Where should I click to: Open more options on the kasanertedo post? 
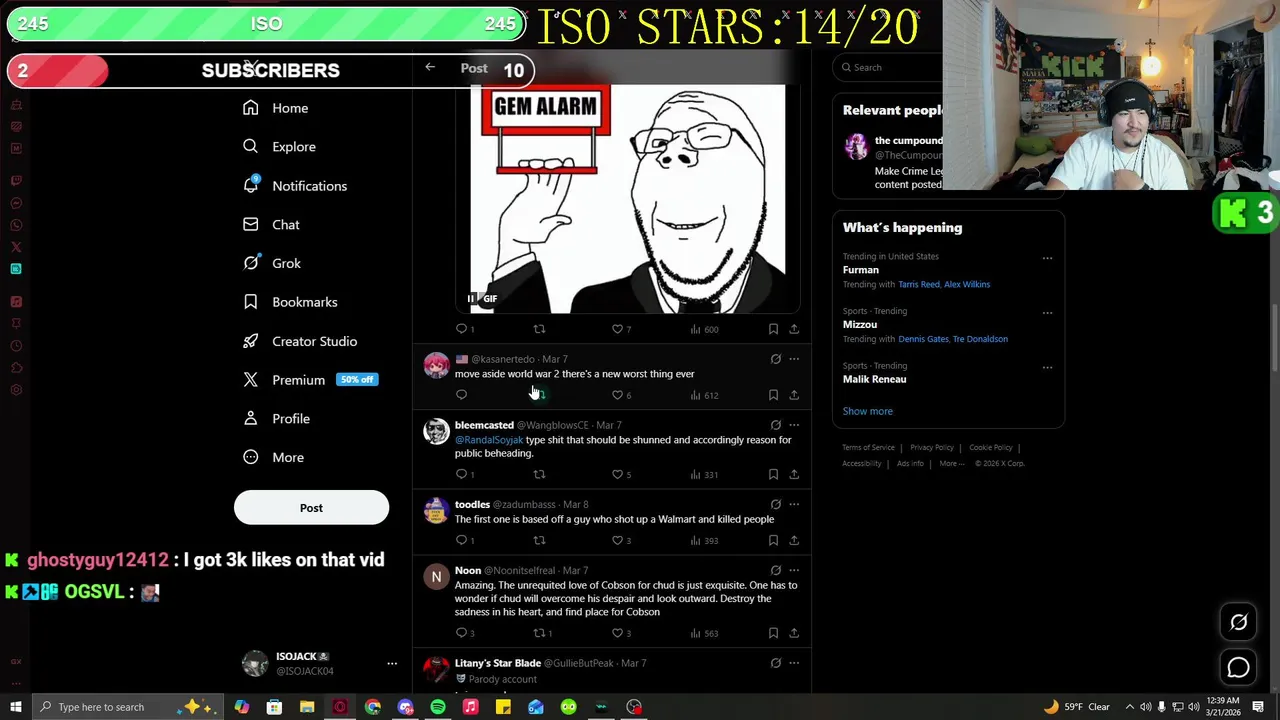[794, 359]
